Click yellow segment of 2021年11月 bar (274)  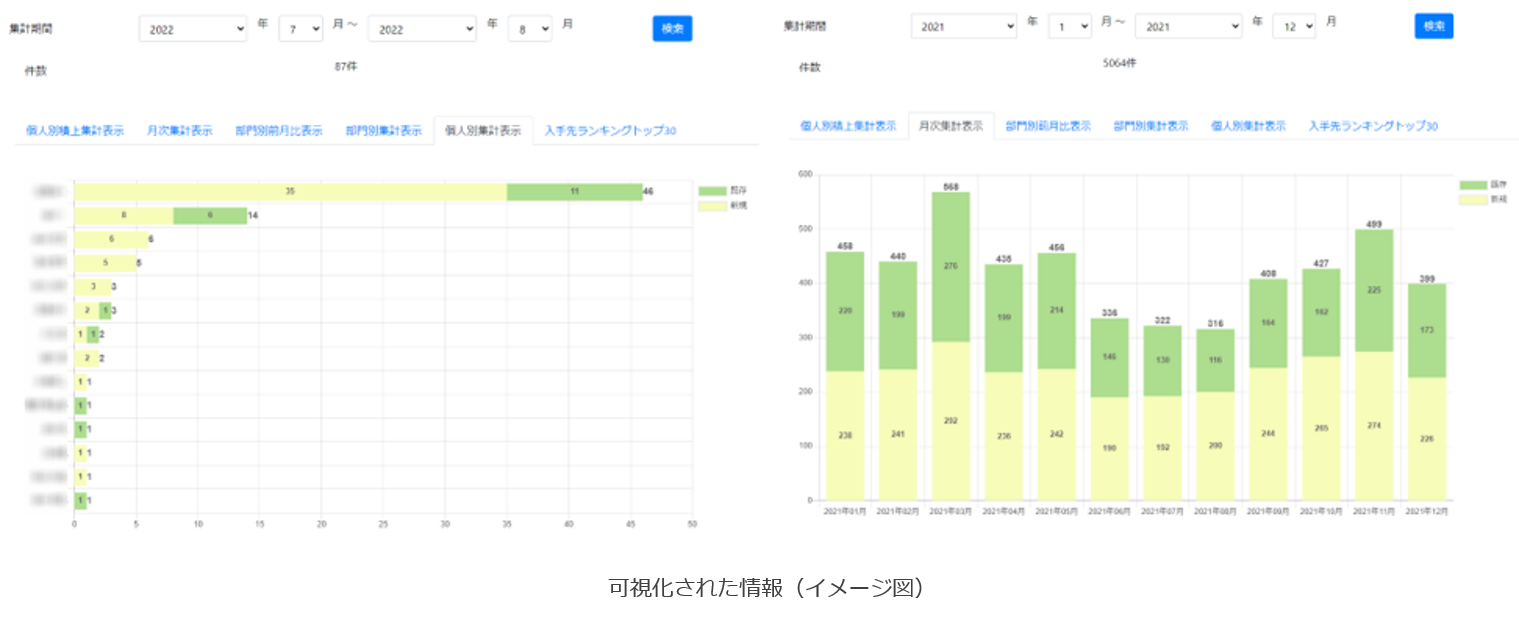[1372, 425]
